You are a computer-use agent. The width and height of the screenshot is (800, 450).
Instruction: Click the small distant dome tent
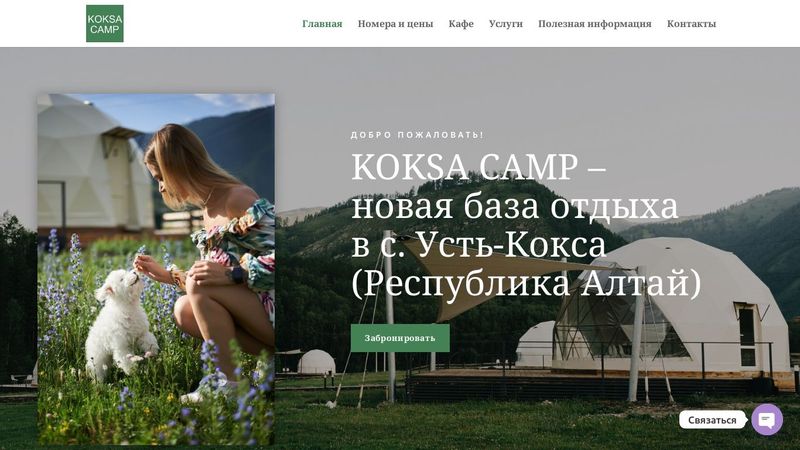[316, 362]
